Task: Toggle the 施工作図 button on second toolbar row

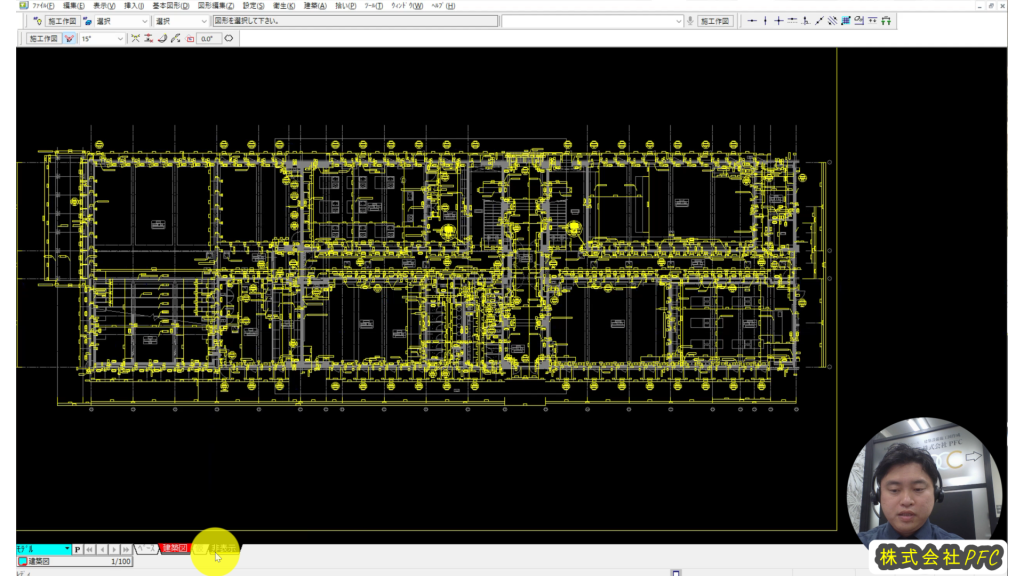Action: pos(43,39)
